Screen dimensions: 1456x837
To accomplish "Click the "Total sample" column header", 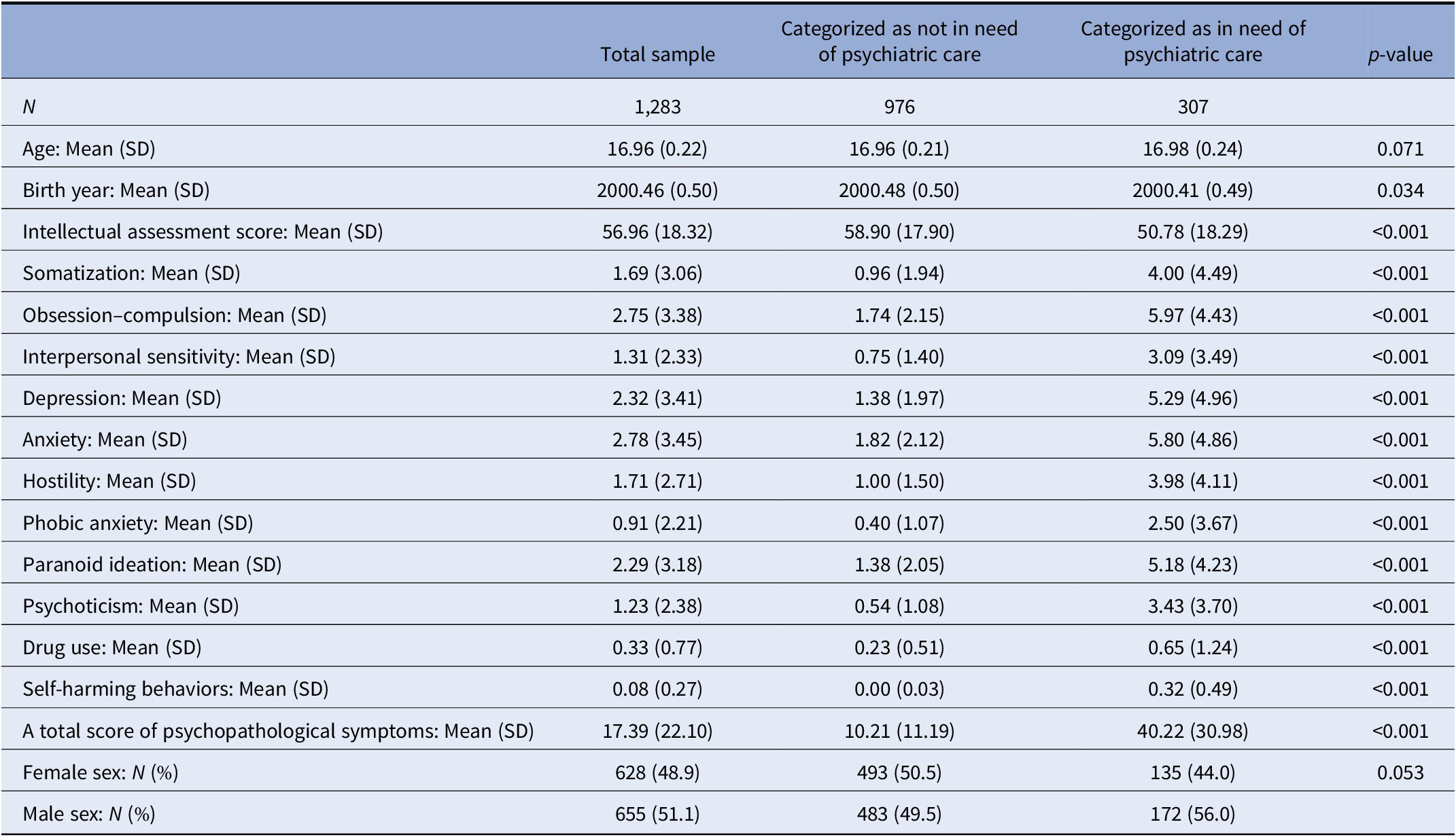I will pyautogui.click(x=657, y=54).
